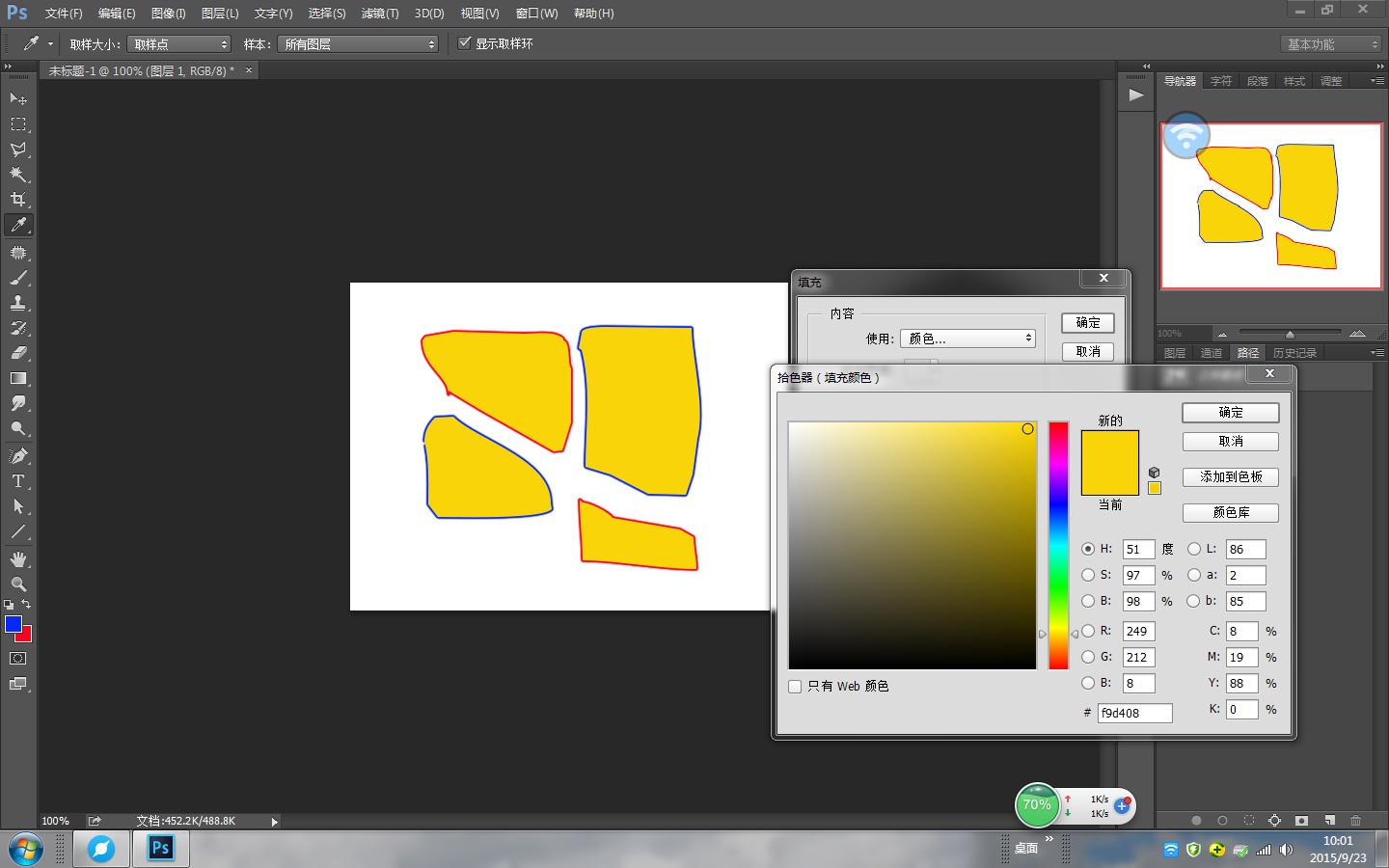This screenshot has width=1389, height=868.
Task: Expand the 使用 颜色 dropdown
Action: click(967, 339)
